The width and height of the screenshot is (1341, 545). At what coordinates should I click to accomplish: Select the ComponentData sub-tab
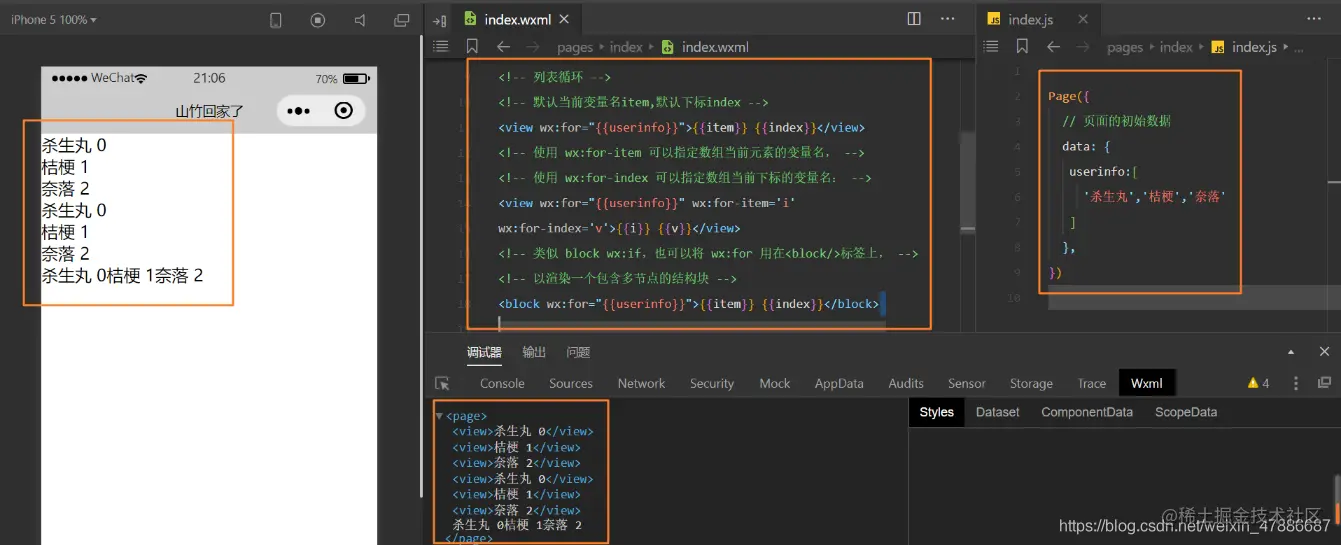[x=1087, y=412]
